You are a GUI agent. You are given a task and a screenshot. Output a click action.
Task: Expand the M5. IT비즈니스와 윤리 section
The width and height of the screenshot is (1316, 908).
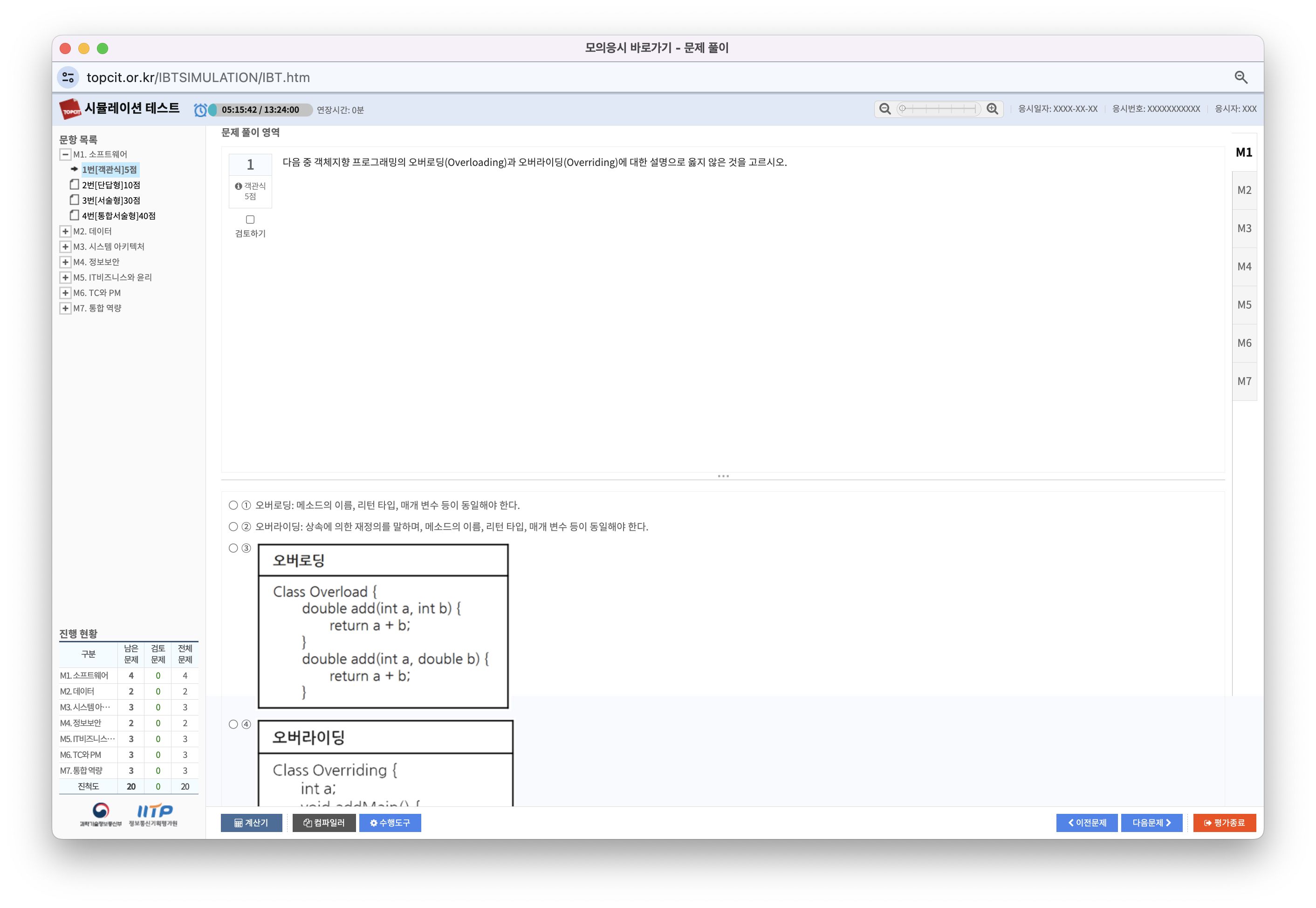pos(65,278)
